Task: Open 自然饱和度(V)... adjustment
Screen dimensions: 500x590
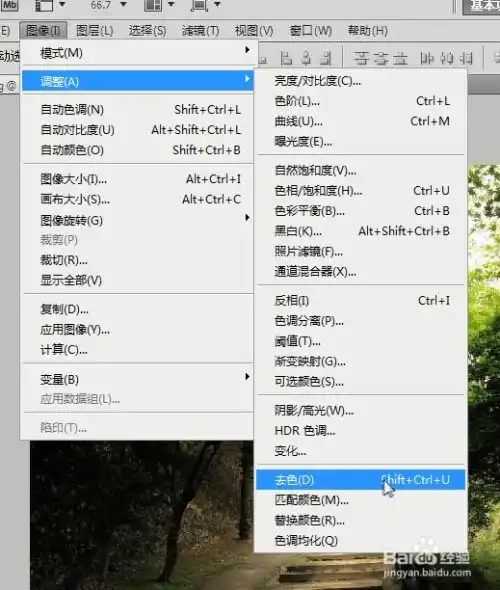Action: [x=360, y=170]
